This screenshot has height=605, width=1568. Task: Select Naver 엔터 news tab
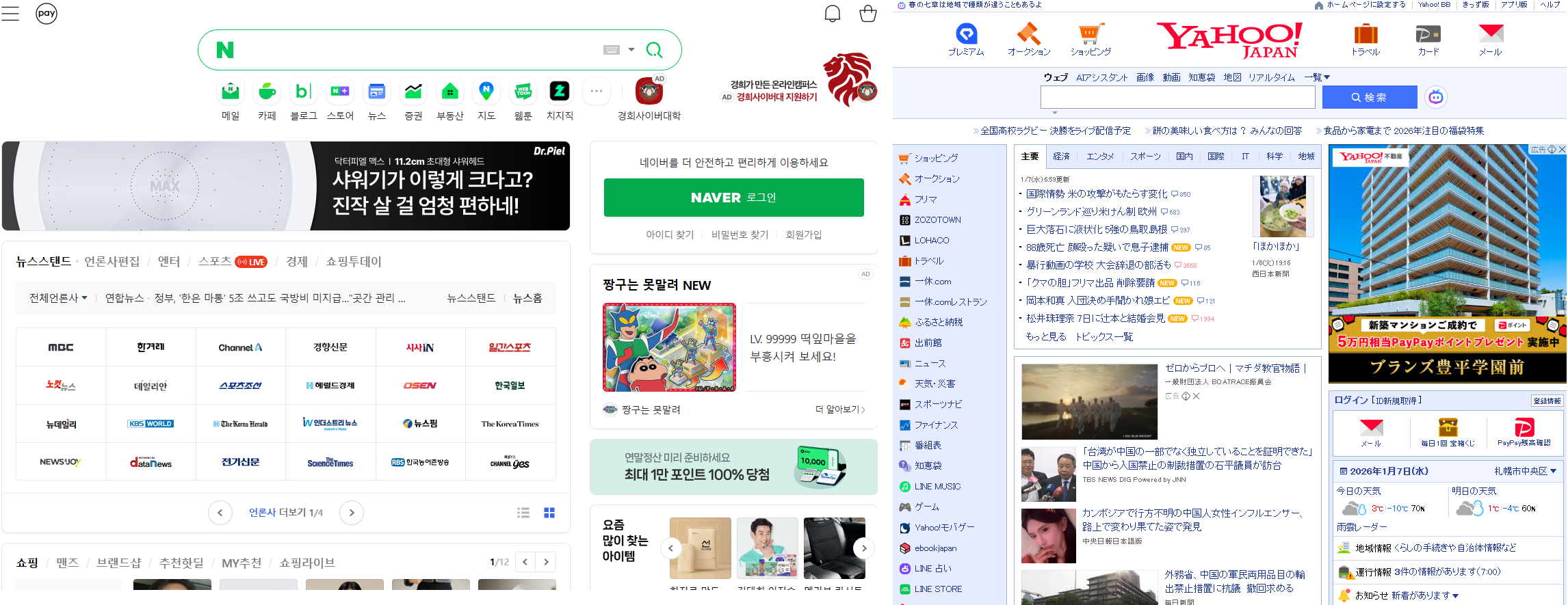(169, 261)
